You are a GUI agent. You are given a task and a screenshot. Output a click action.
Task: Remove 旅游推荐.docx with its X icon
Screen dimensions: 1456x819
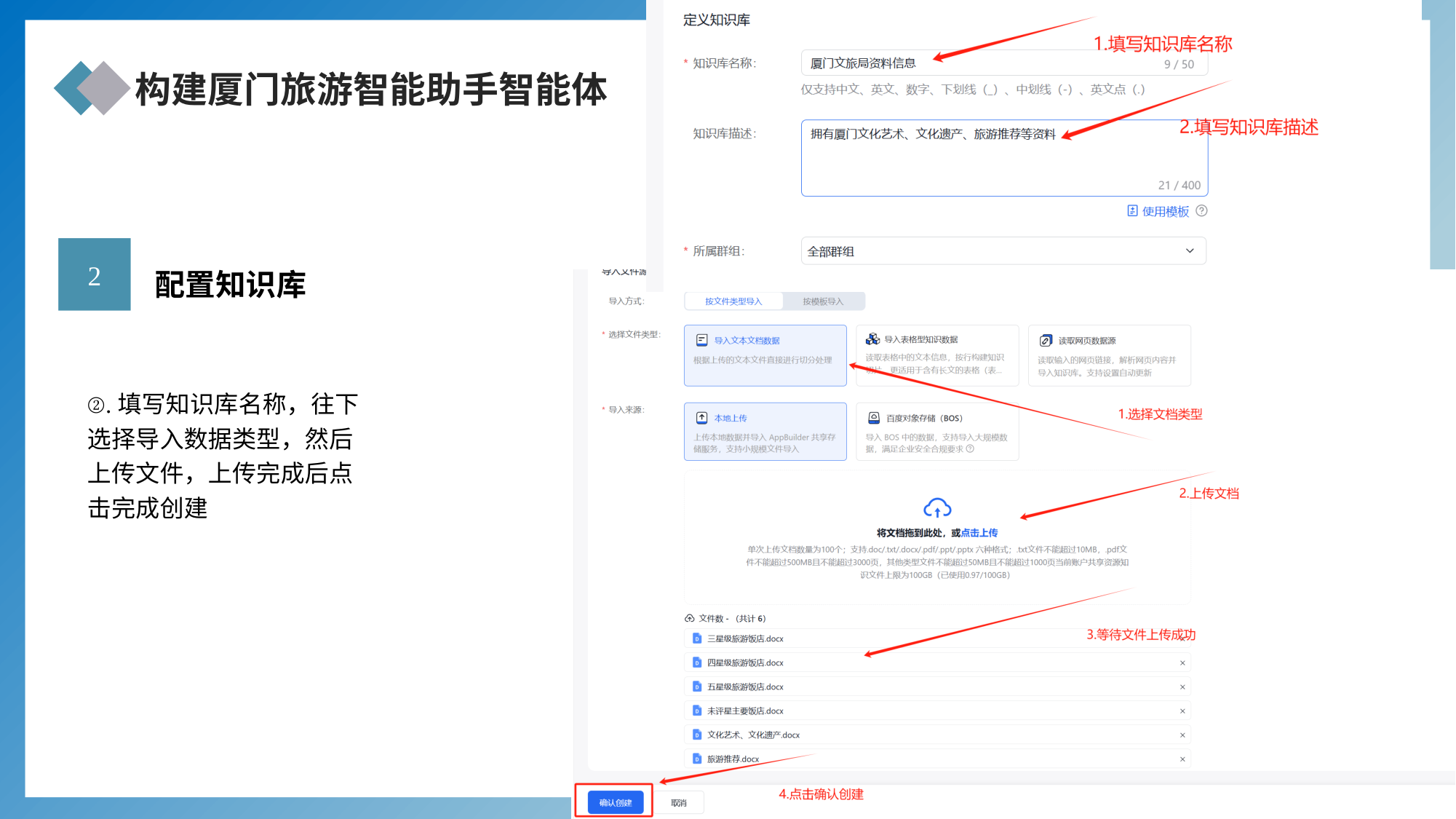pyautogui.click(x=1182, y=759)
